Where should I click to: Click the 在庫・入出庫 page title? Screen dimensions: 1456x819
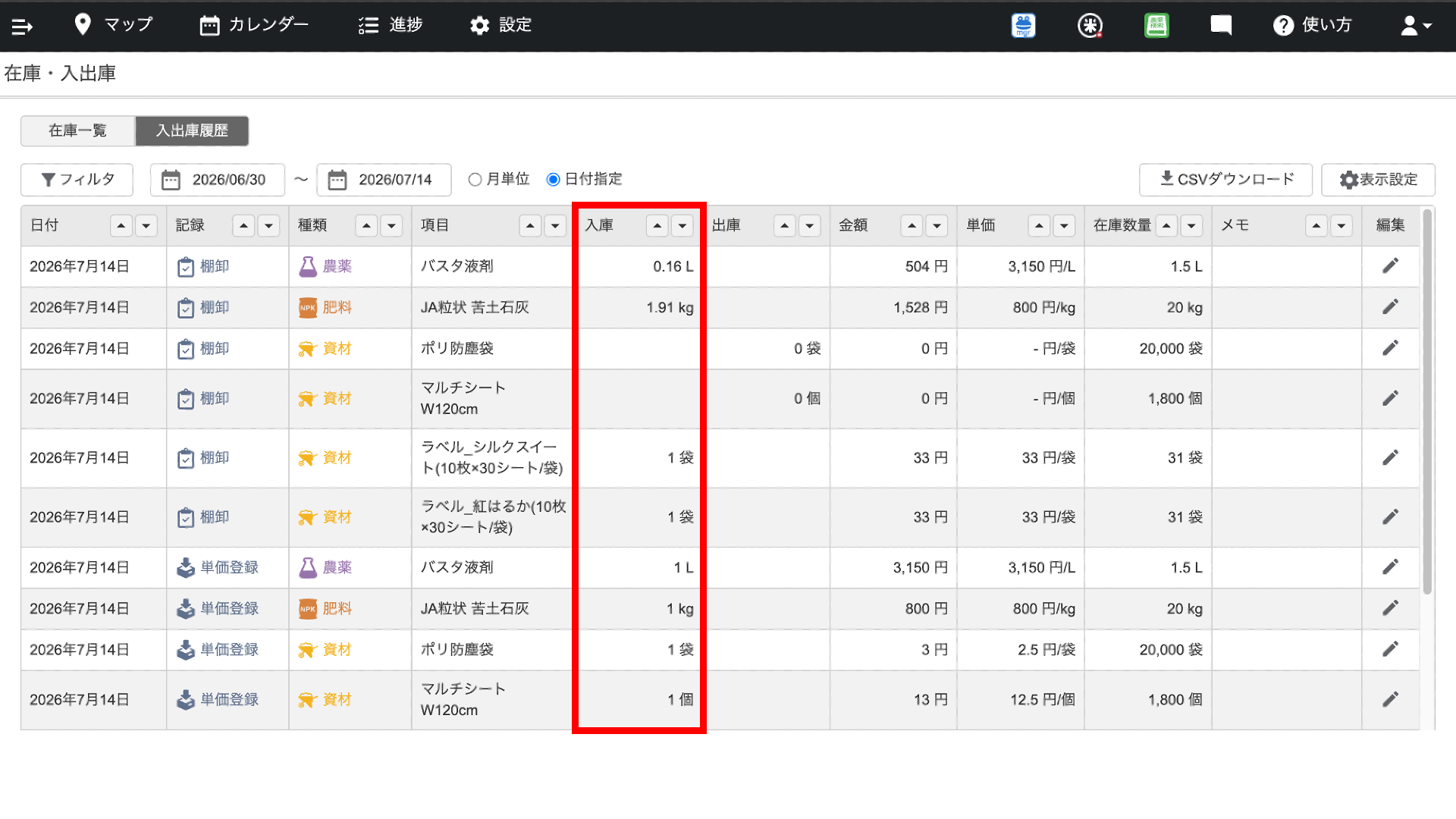point(60,74)
